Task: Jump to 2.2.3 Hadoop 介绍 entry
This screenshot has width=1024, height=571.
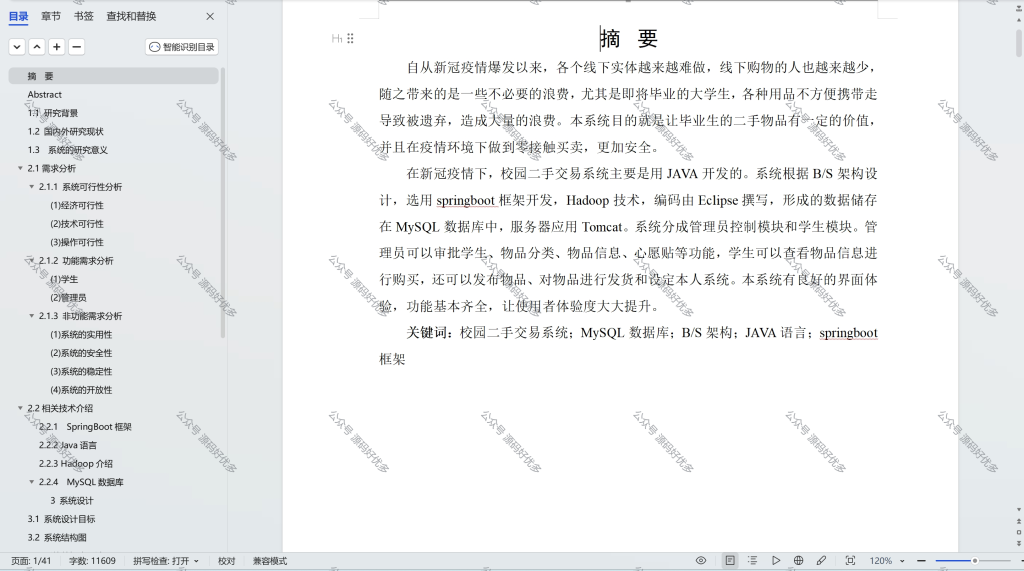Action: tap(76, 464)
